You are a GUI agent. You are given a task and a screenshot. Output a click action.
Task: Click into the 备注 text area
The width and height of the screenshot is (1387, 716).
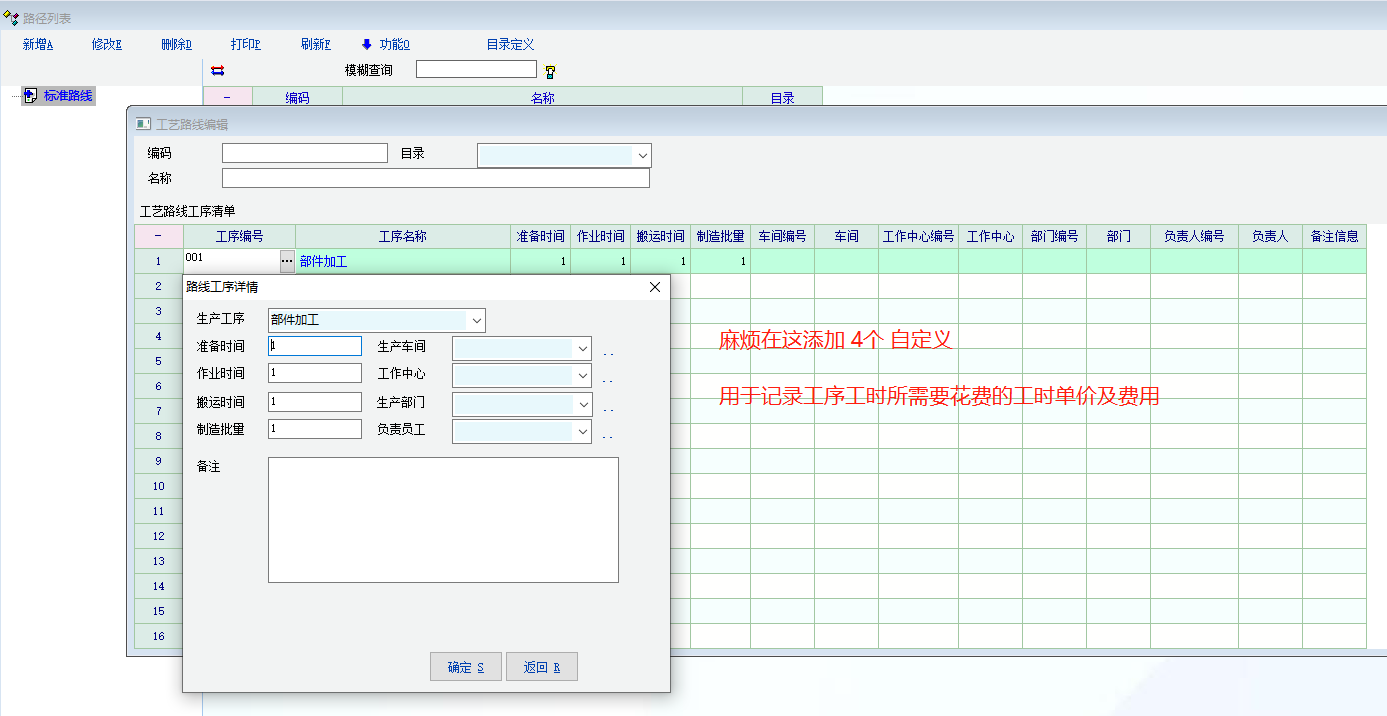pos(443,519)
